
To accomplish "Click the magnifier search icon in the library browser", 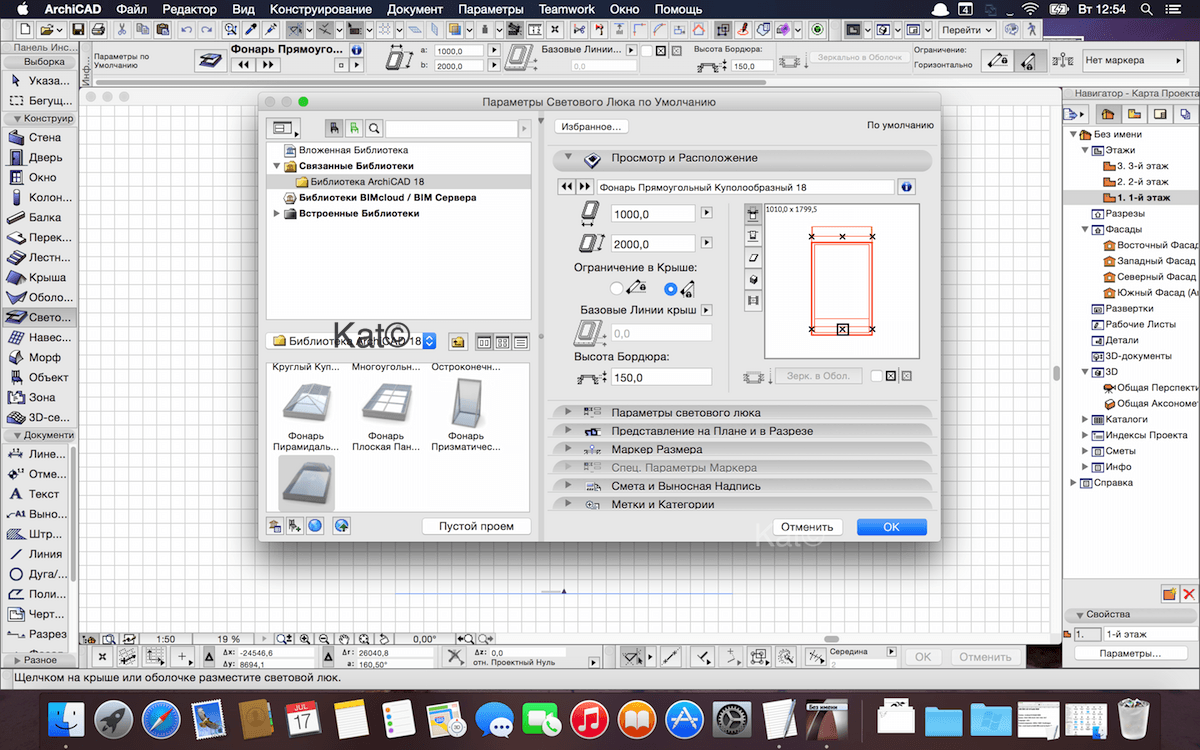I will pyautogui.click(x=373, y=129).
